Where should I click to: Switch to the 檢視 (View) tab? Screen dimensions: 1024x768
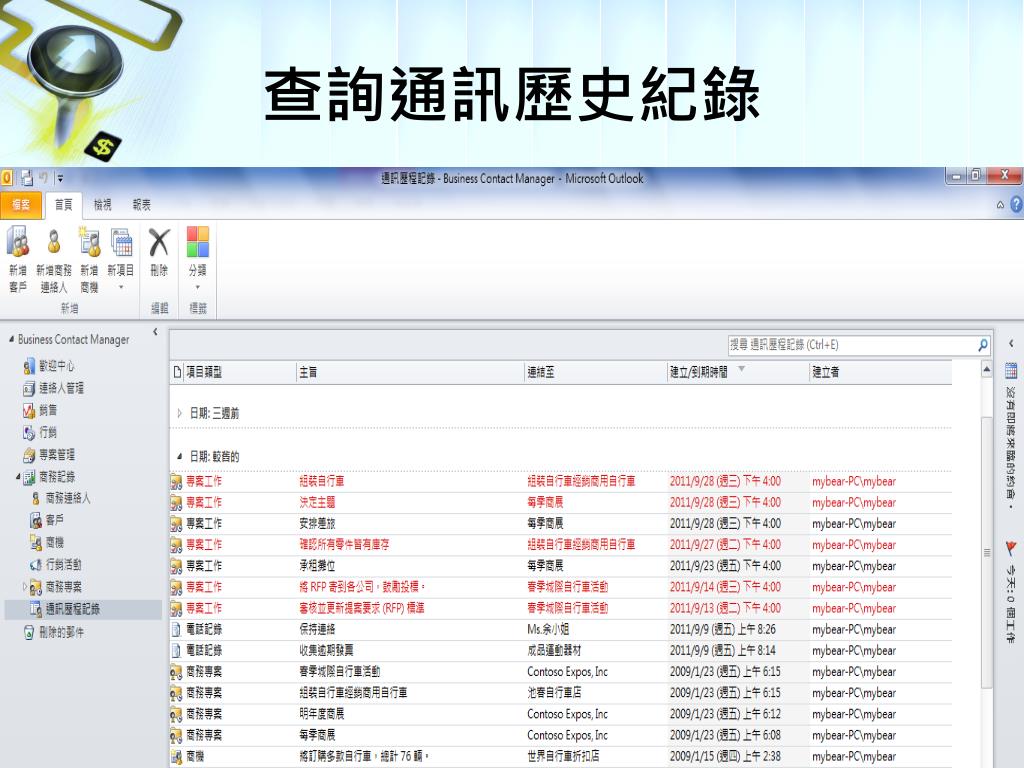103,204
